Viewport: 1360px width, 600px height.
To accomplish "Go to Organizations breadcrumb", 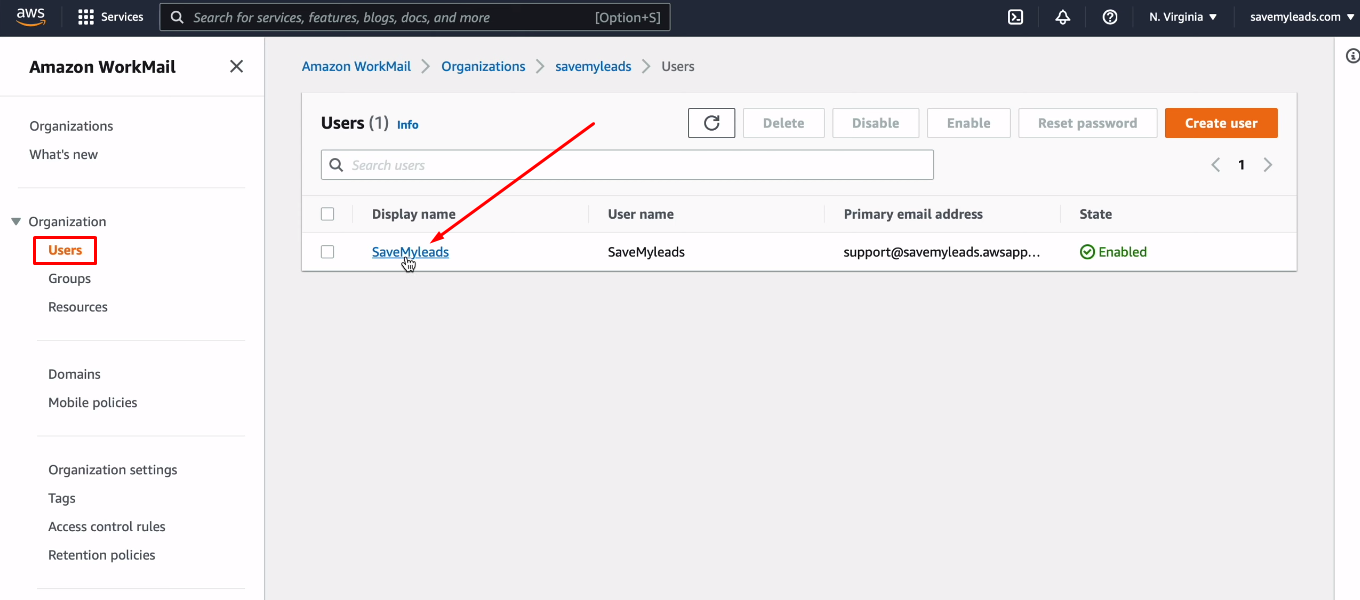I will point(483,66).
